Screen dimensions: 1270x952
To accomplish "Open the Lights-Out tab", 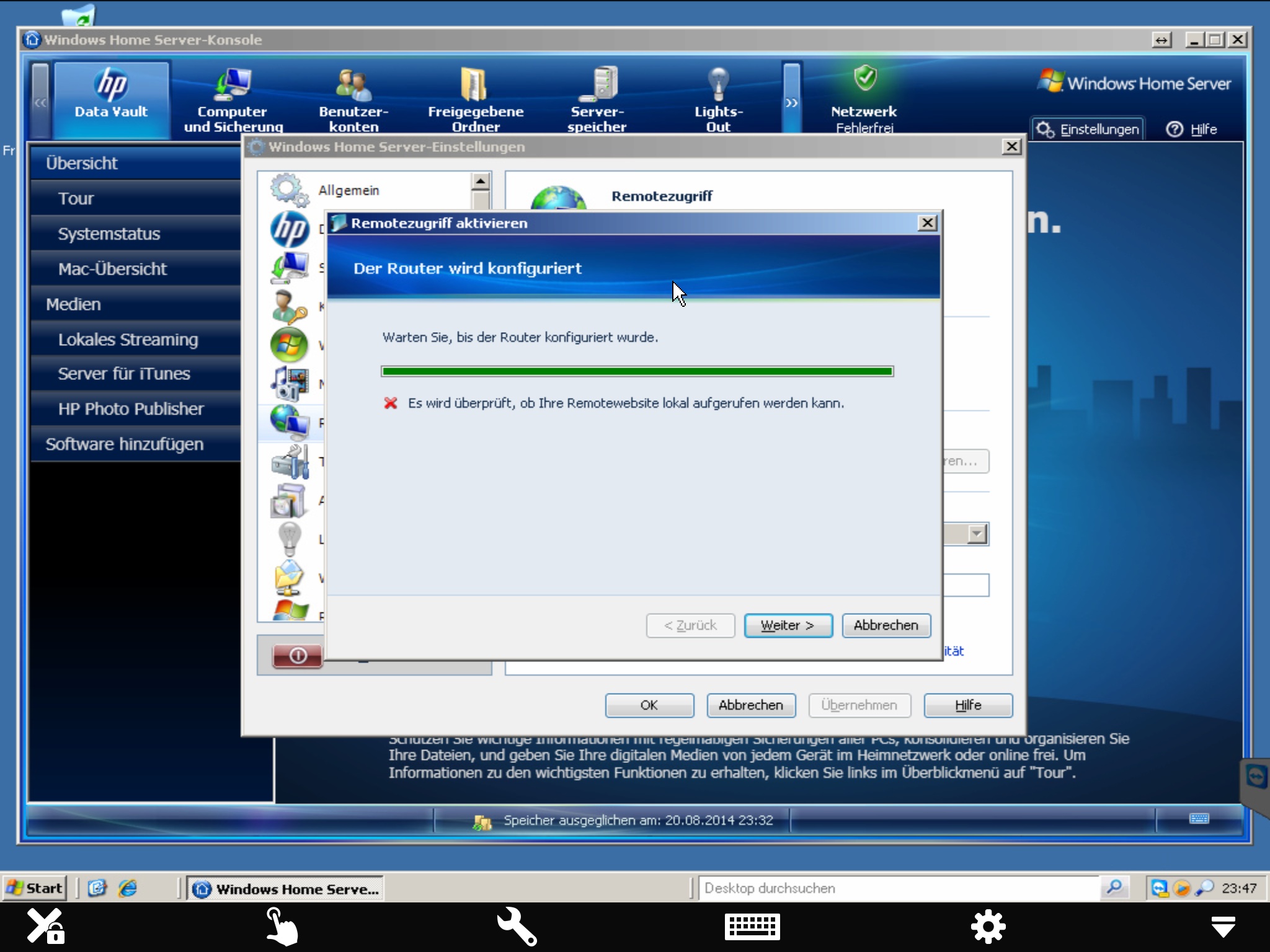I will coord(718,99).
